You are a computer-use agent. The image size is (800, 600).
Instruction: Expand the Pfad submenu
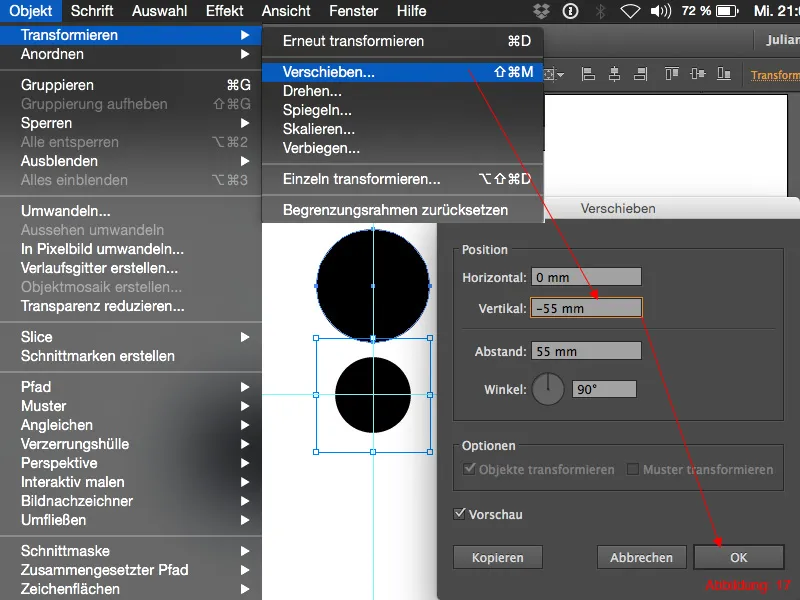[x=131, y=387]
